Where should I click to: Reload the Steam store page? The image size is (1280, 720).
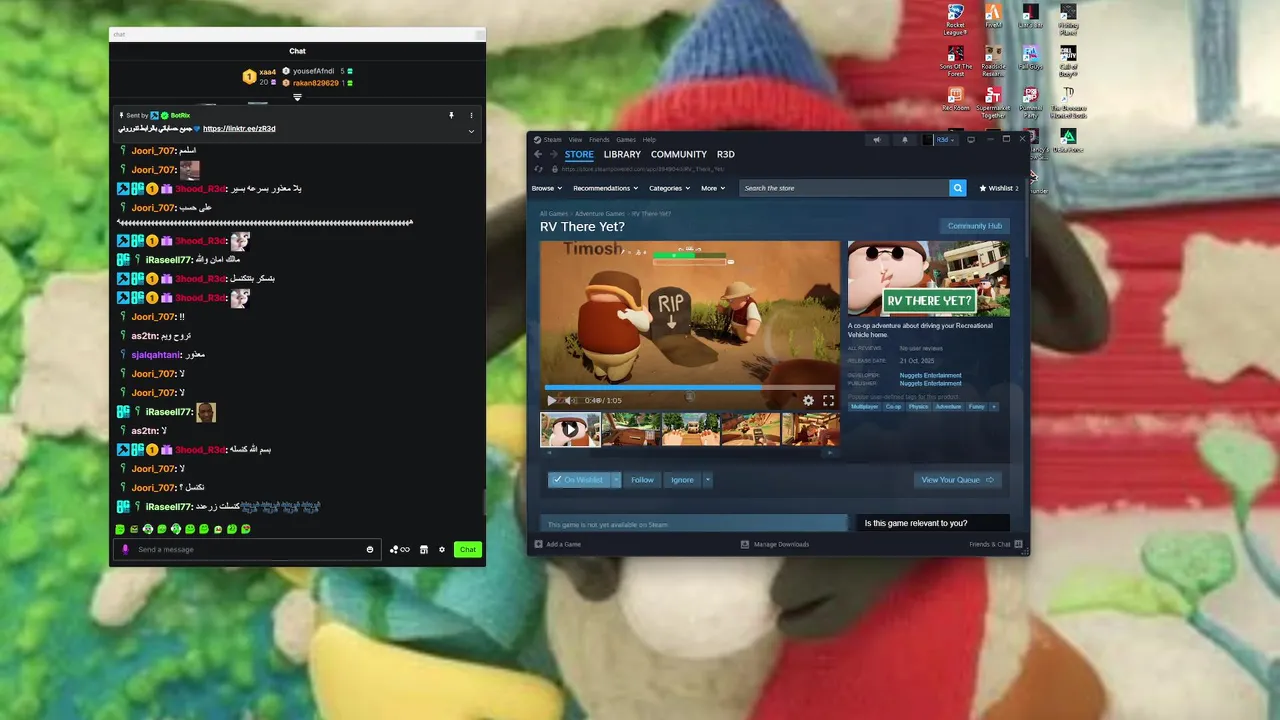pyautogui.click(x=538, y=169)
